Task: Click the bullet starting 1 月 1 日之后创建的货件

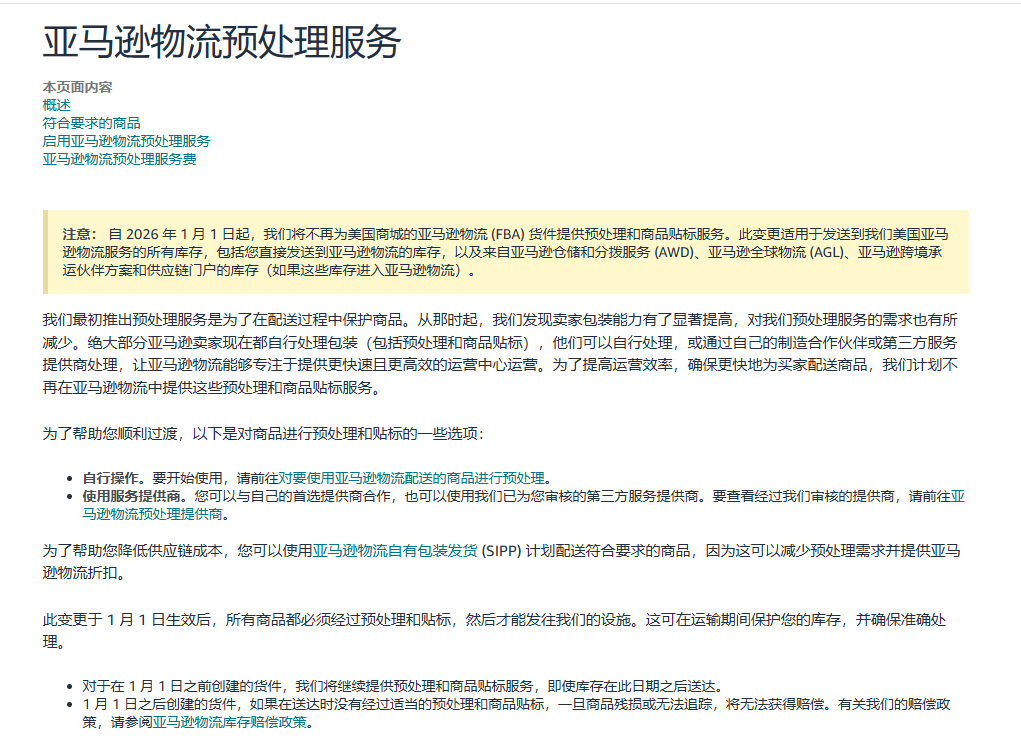Action: click(500, 704)
